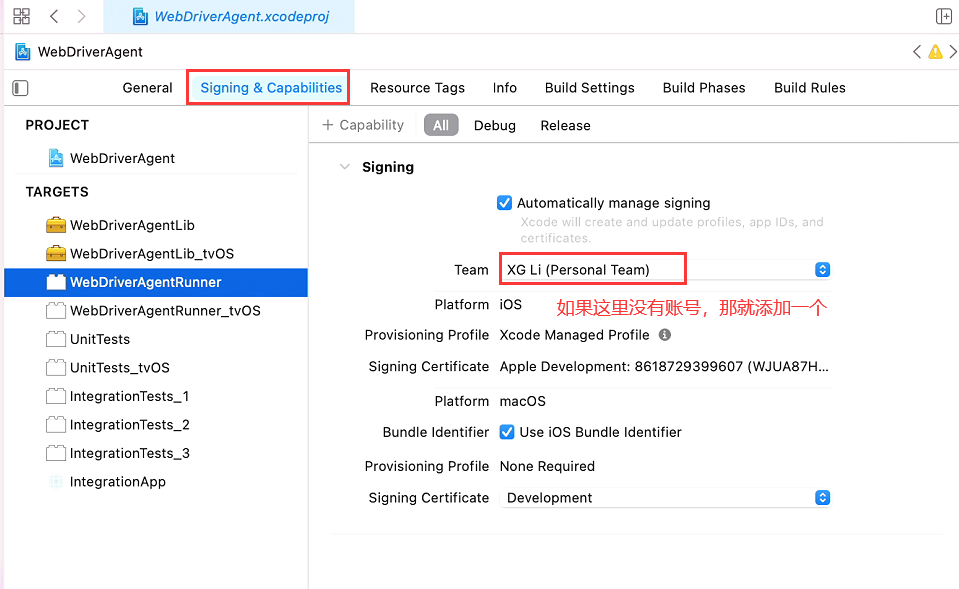Image resolution: width=959 pixels, height=589 pixels.
Task: Click the None Required provisioning text
Action: point(547,466)
